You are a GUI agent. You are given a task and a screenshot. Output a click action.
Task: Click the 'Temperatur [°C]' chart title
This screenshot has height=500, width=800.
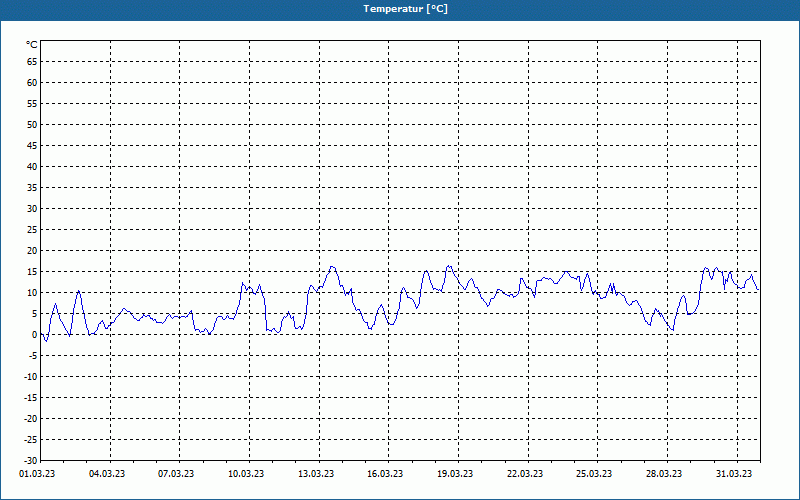[x=406, y=9]
